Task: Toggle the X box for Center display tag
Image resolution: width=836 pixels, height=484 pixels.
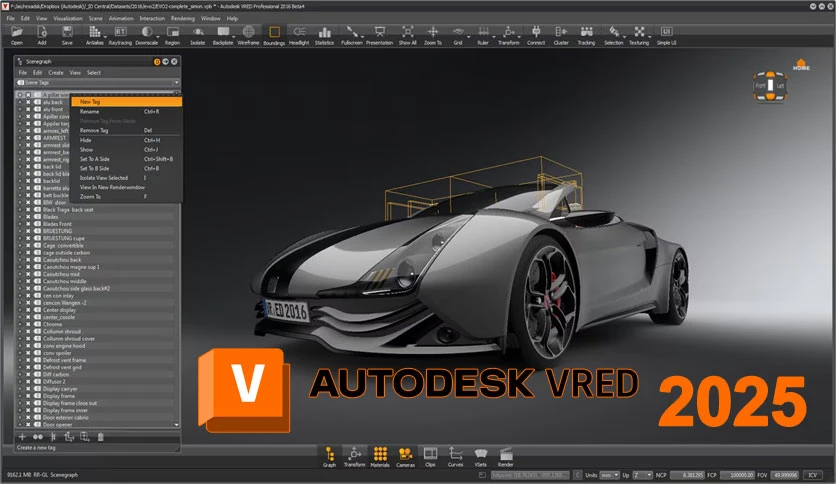Action: [28, 310]
